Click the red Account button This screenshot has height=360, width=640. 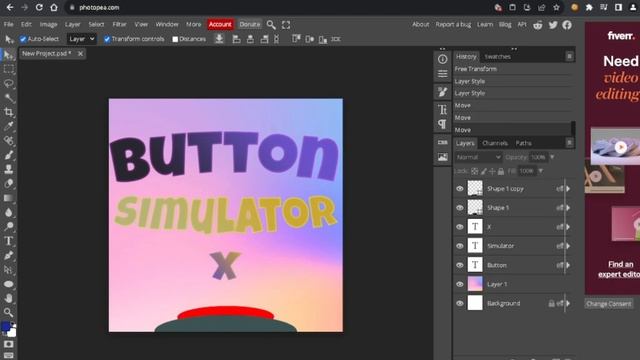pyautogui.click(x=220, y=24)
